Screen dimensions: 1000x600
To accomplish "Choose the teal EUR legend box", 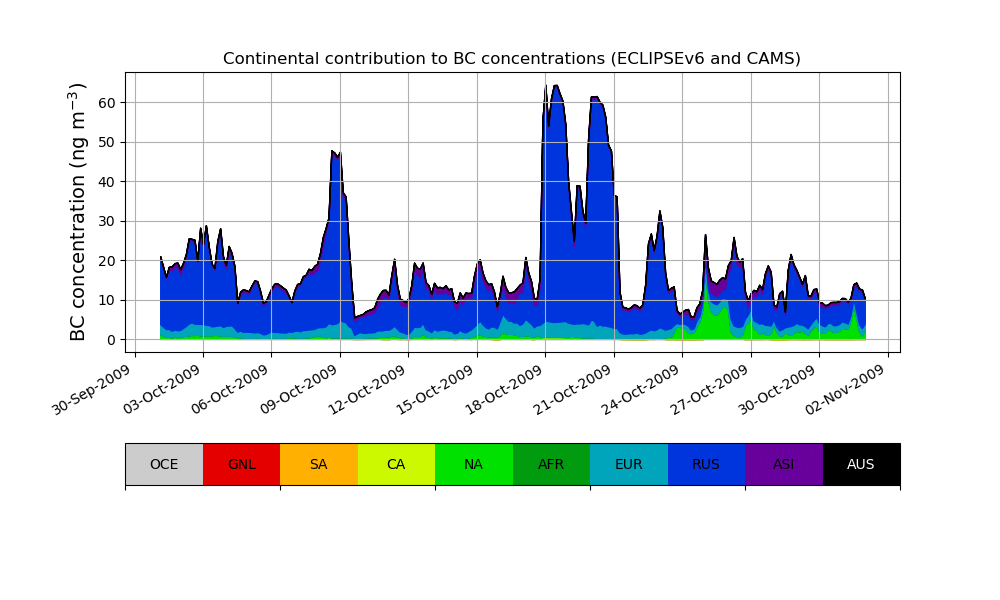I will [x=628, y=464].
